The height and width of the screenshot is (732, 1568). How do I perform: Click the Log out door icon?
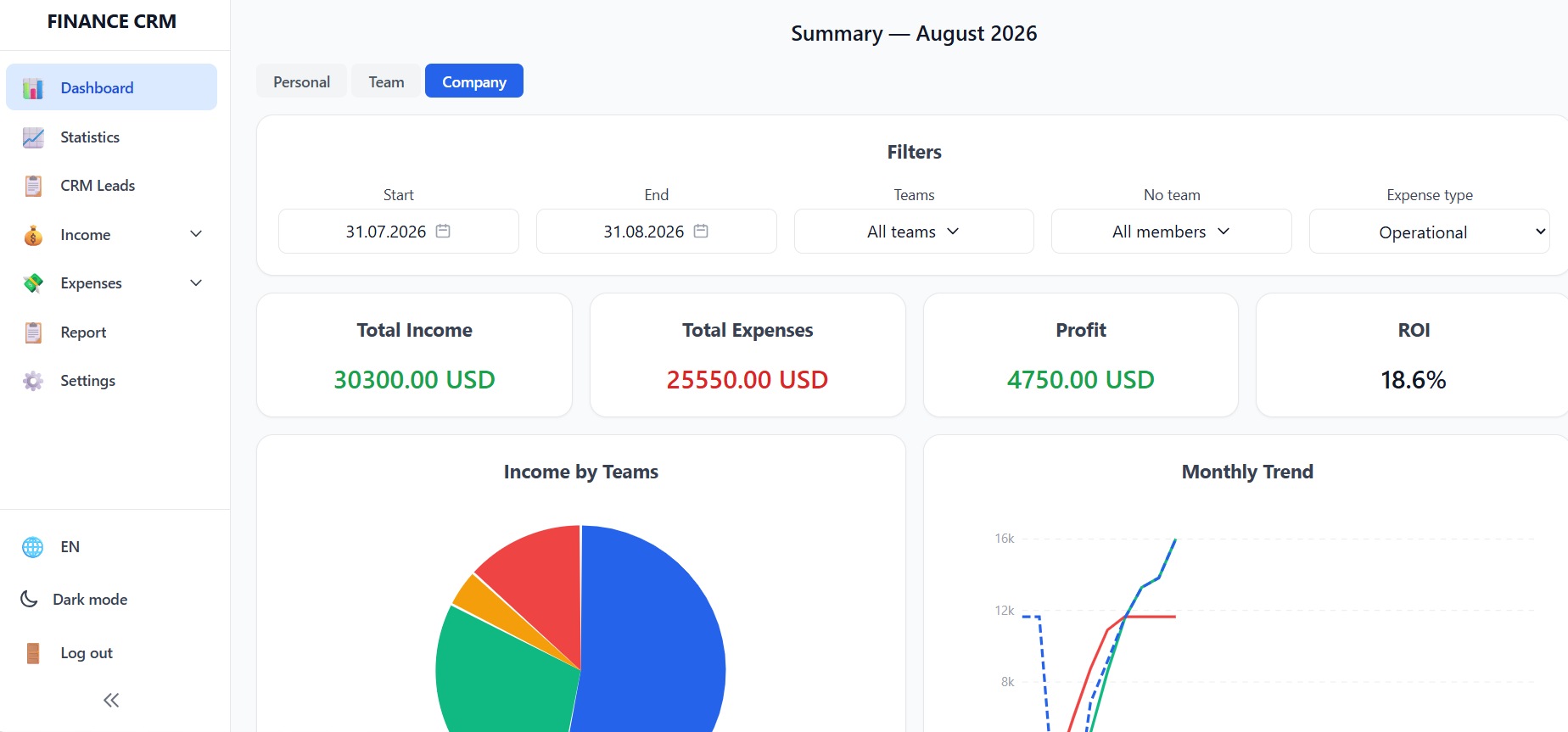(33, 653)
